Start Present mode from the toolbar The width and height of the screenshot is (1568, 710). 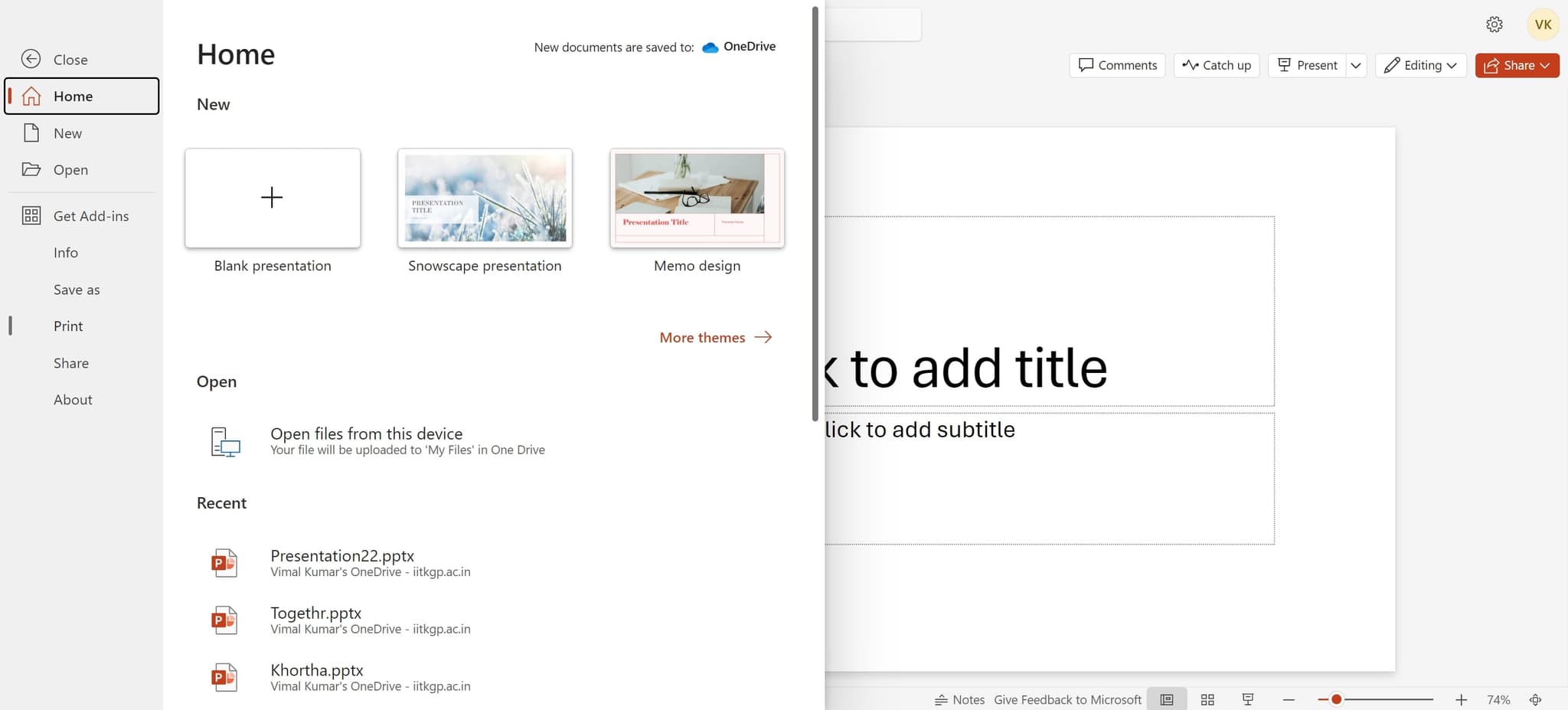pos(1307,65)
